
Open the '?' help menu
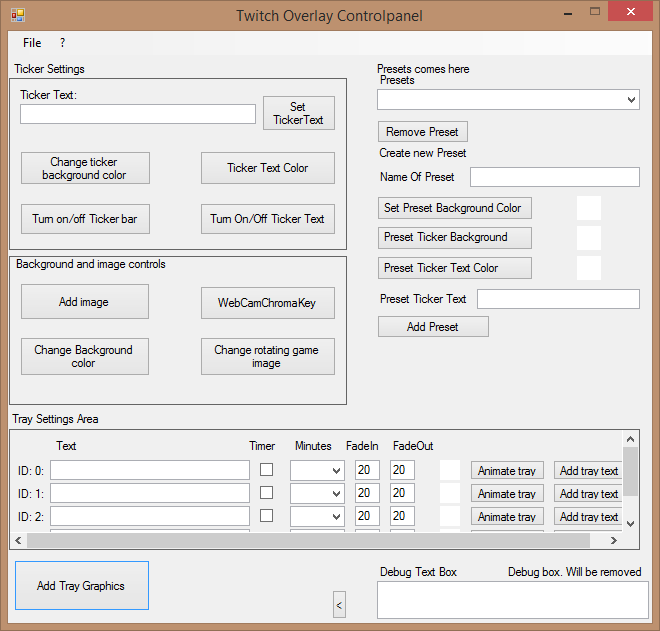click(62, 43)
